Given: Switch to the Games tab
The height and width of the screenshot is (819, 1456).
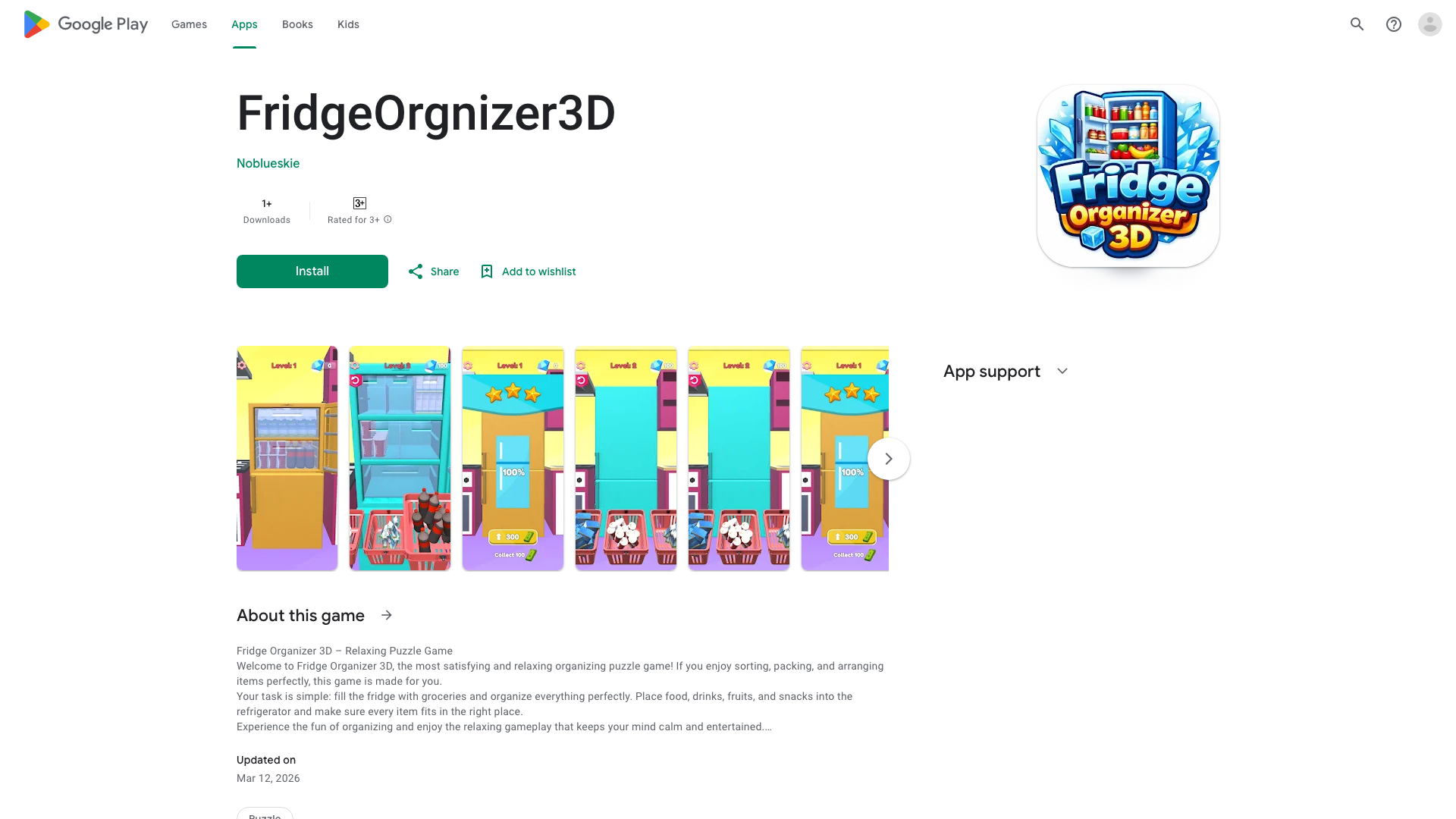Looking at the screenshot, I should pyautogui.click(x=189, y=24).
